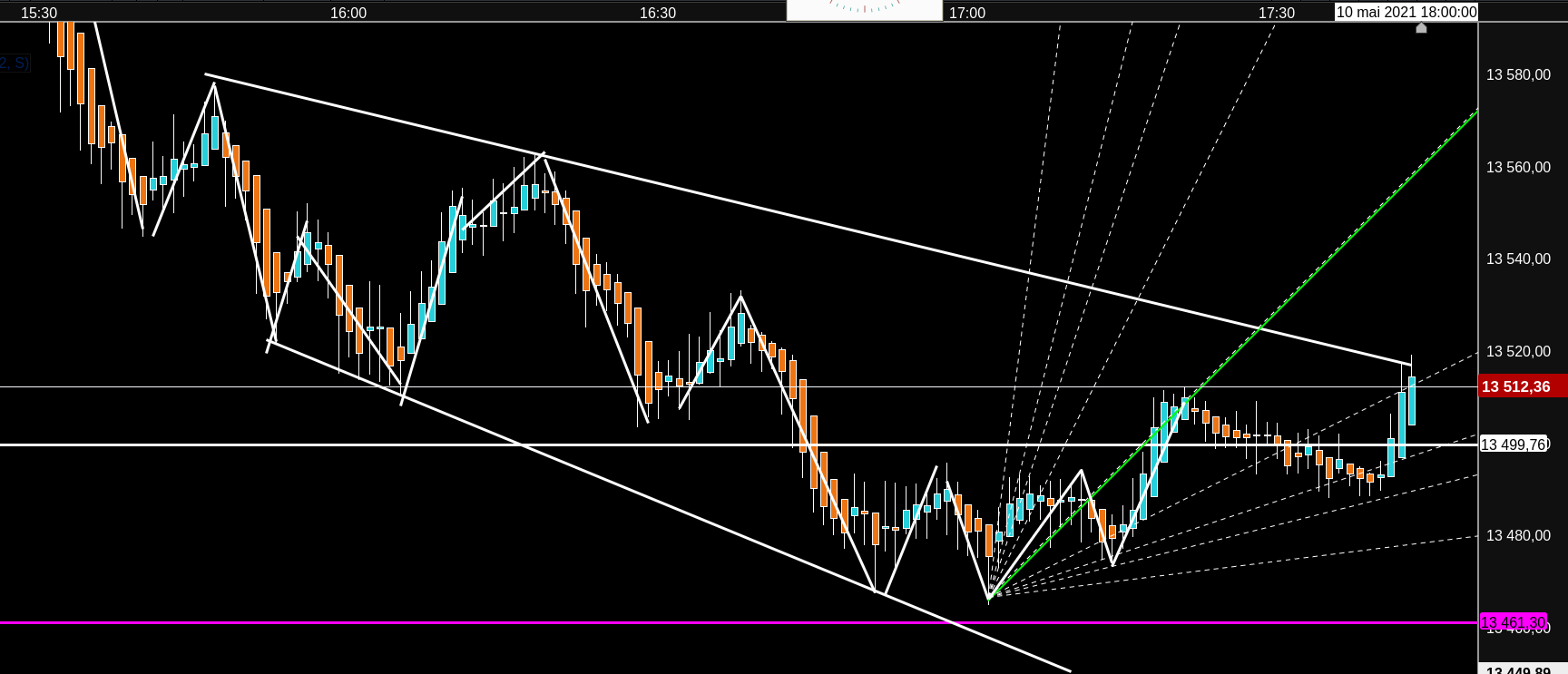Click the 17:00 time axis label
This screenshot has height=674, width=1568.
tap(967, 13)
